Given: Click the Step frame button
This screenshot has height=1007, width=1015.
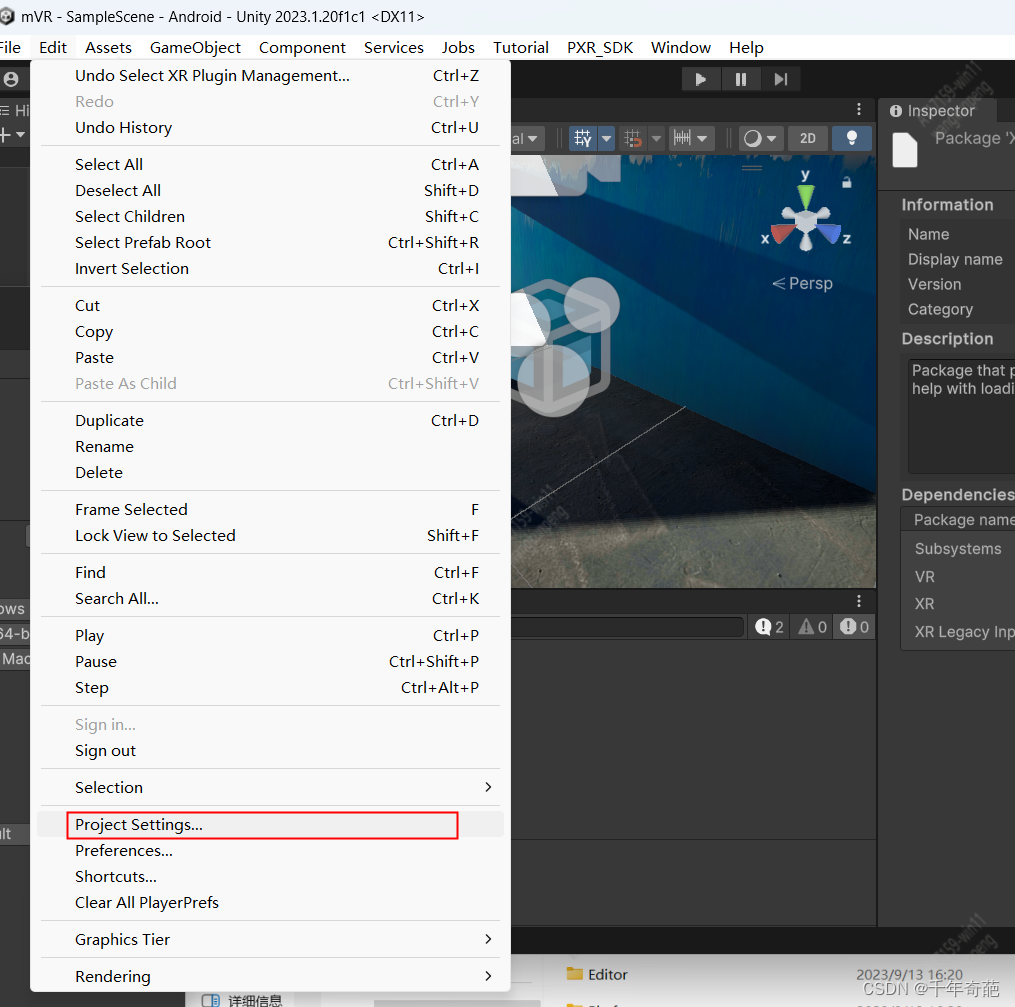Looking at the screenshot, I should [x=781, y=80].
